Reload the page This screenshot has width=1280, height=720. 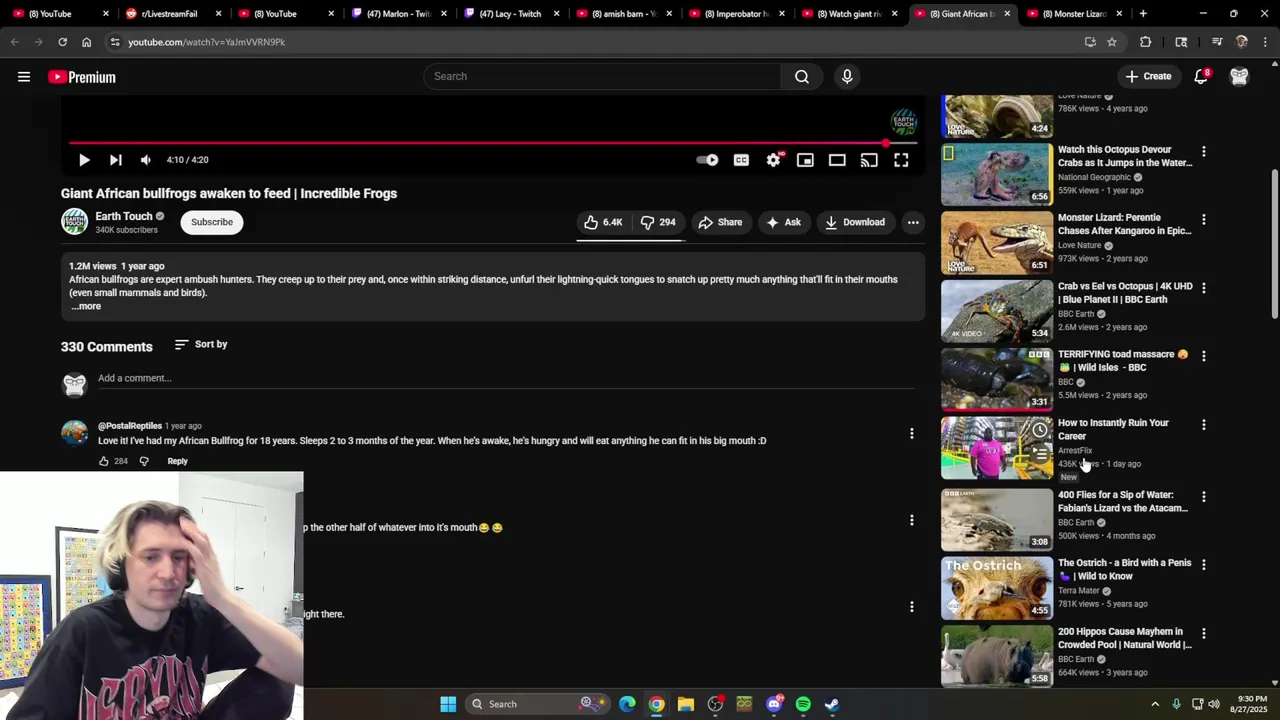click(x=62, y=42)
